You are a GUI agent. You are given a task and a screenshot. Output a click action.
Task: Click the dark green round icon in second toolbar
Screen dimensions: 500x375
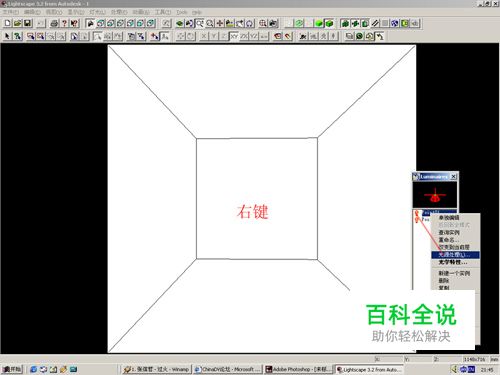coord(359,36)
